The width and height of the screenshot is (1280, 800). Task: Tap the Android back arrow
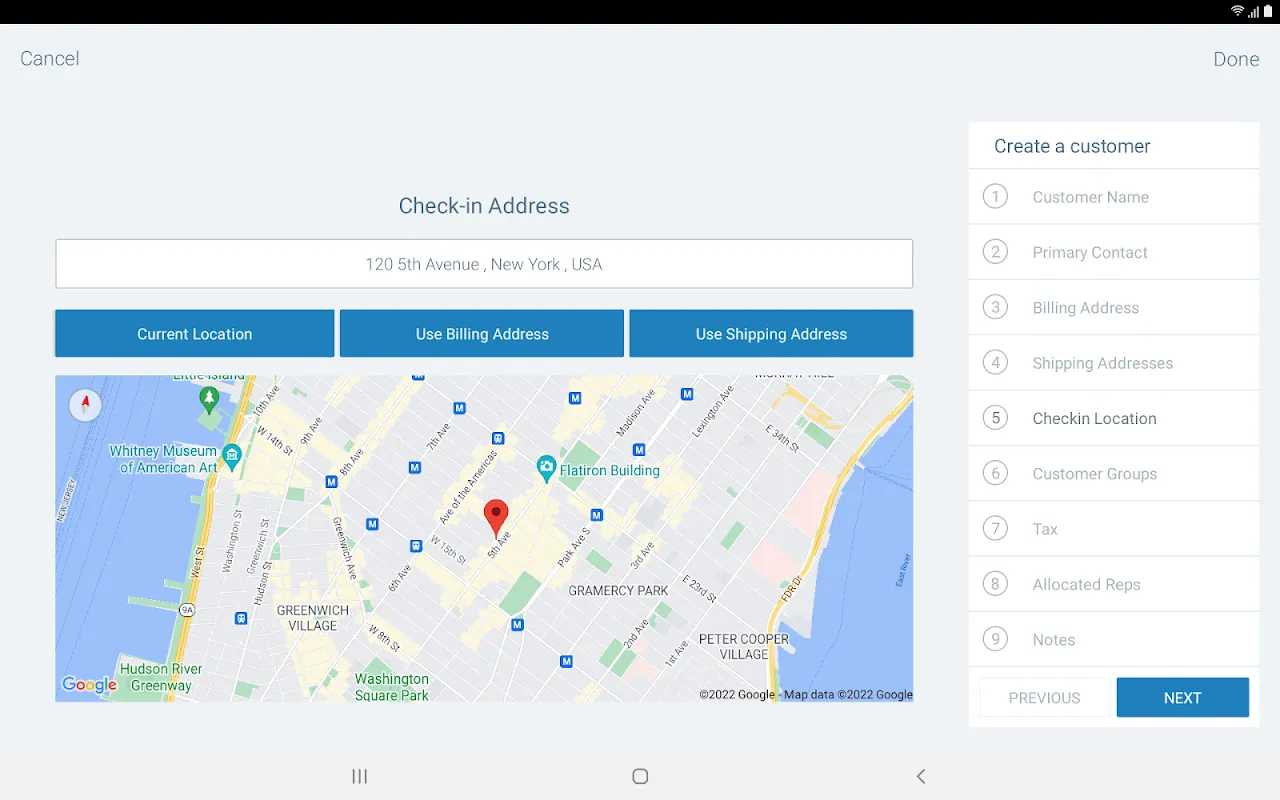[921, 776]
